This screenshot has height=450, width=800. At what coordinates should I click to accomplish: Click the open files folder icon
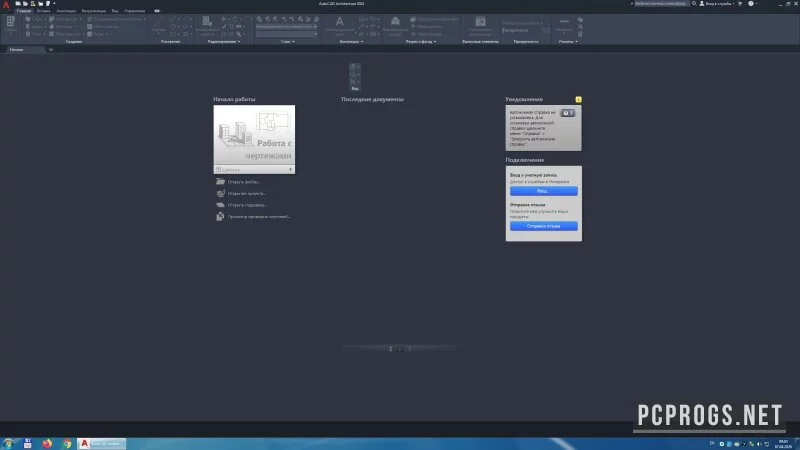click(x=220, y=181)
